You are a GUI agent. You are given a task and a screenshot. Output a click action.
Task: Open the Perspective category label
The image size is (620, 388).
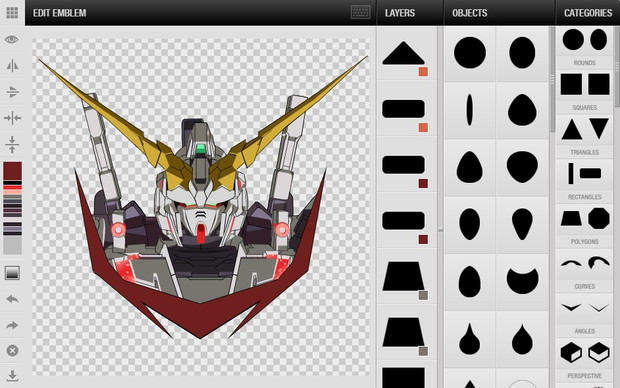point(584,376)
